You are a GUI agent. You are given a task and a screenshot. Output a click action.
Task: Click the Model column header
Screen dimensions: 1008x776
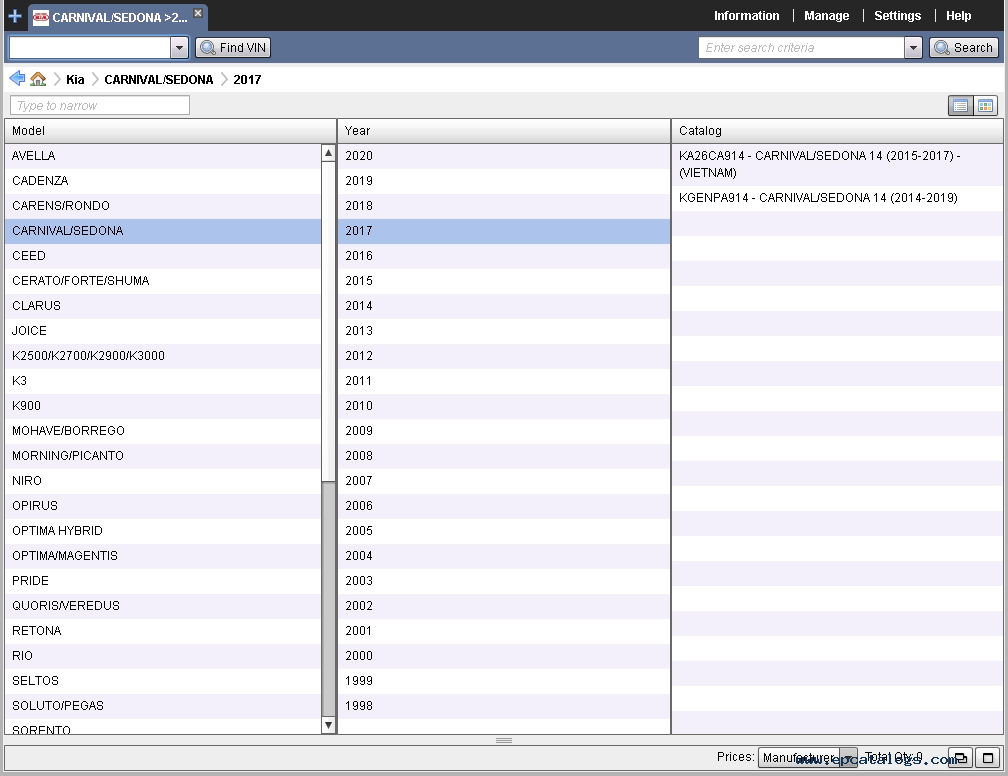click(x=170, y=131)
